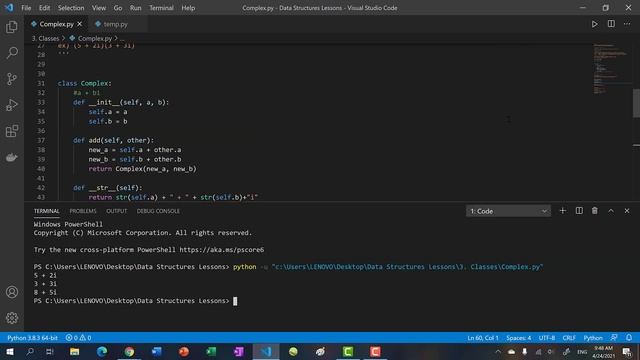Click the 'return Complex(new_a, new_b)' line
The height and width of the screenshot is (360, 640).
click(142, 169)
